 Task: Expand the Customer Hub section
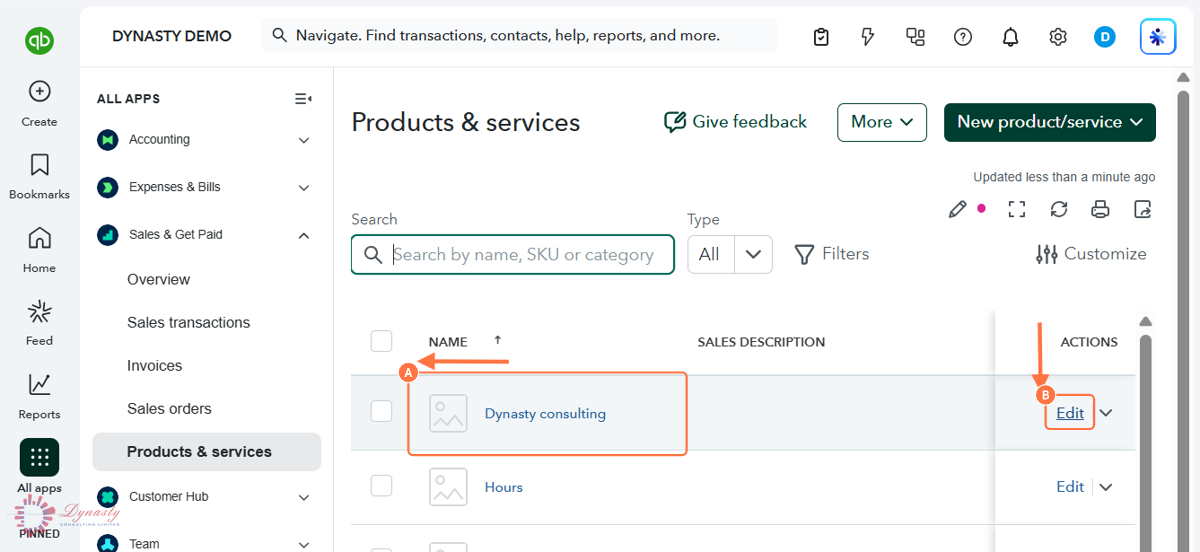(304, 497)
